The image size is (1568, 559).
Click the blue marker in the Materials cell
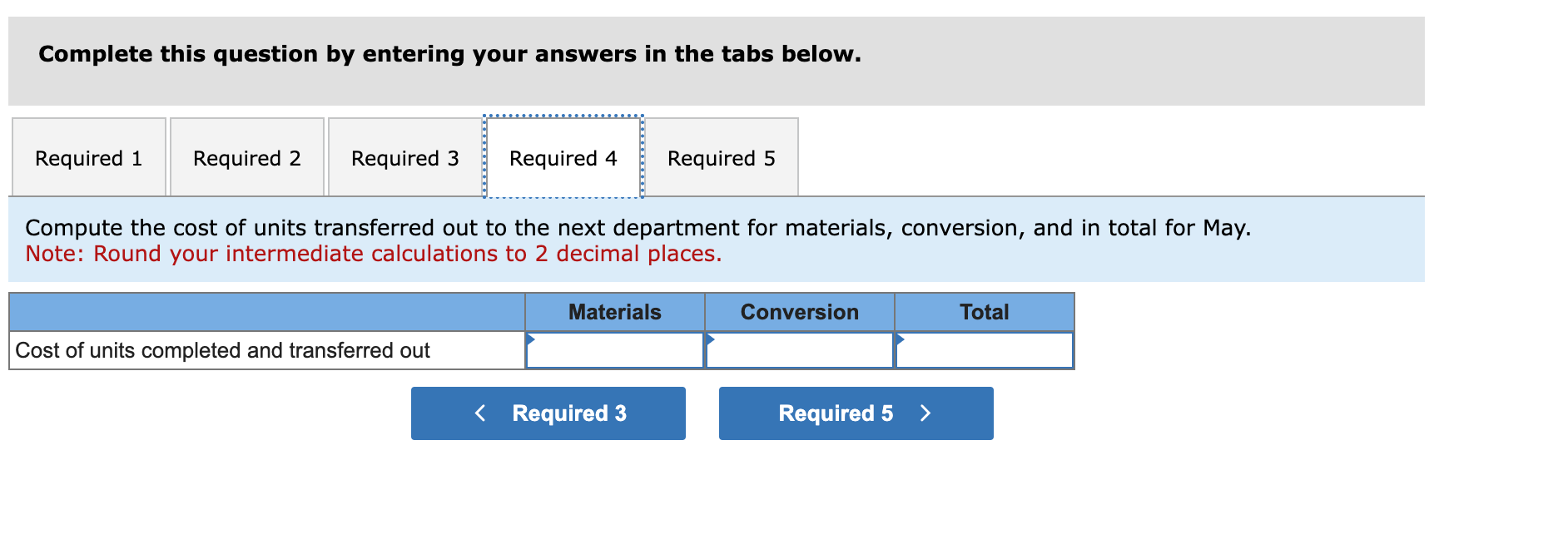530,339
